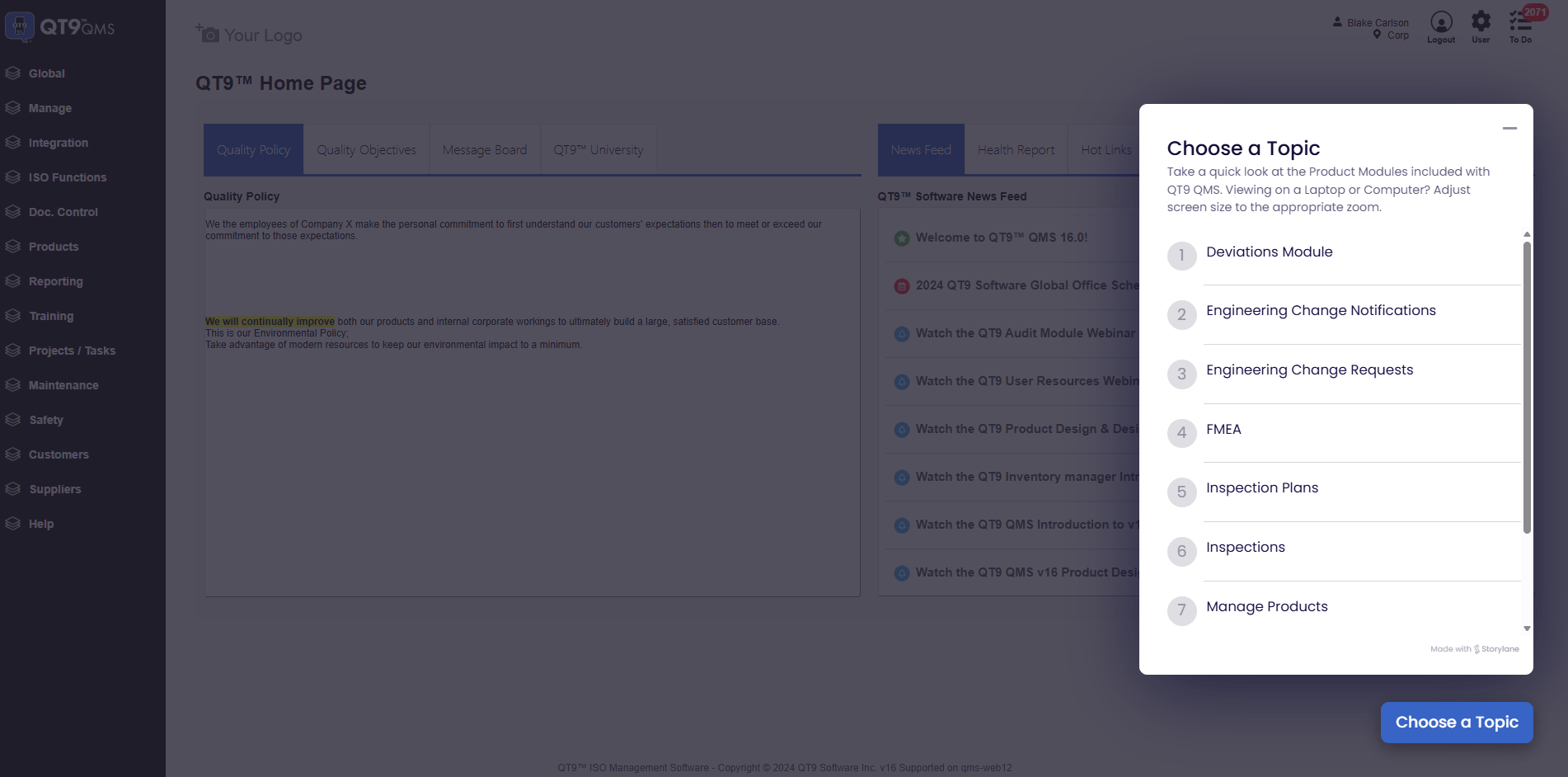Open the Welcome to QT9 QMS 16.0 news item
The image size is (1568, 777).
[x=1002, y=237]
